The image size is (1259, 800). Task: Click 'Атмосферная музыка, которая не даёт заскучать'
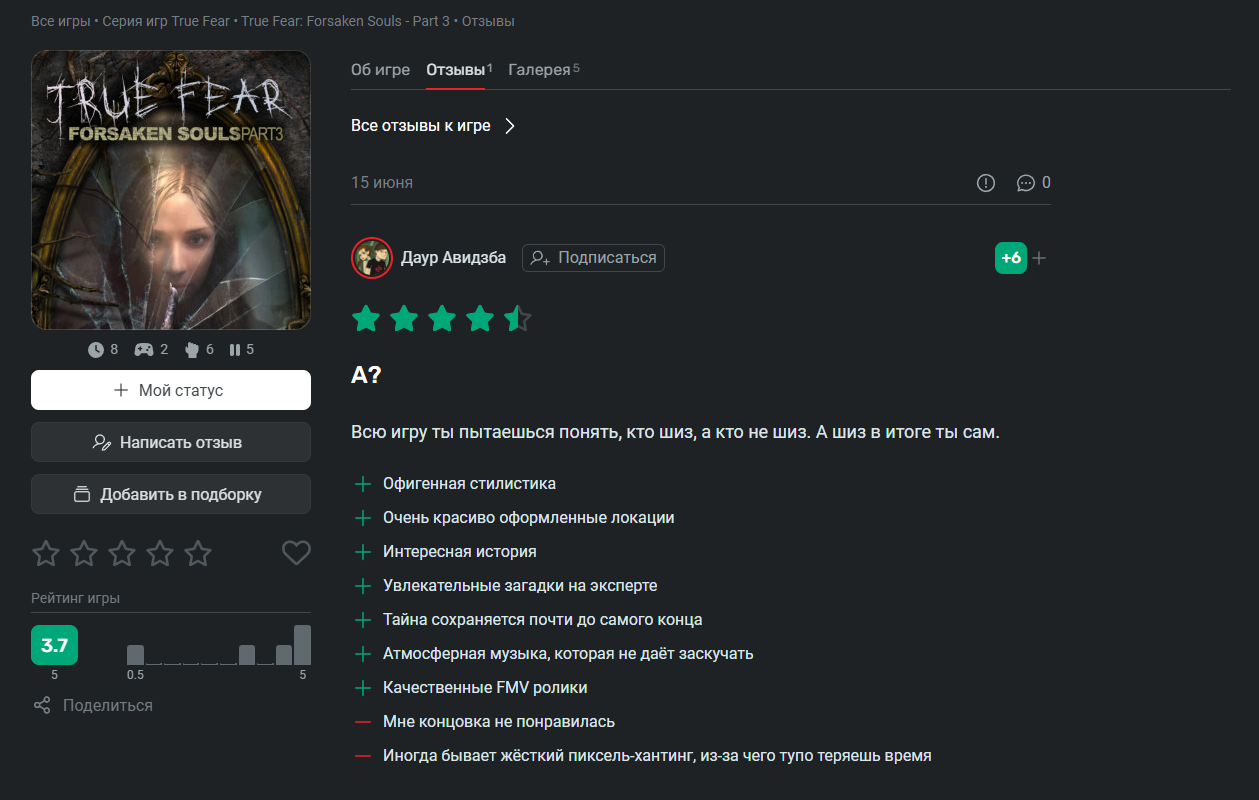[568, 654]
